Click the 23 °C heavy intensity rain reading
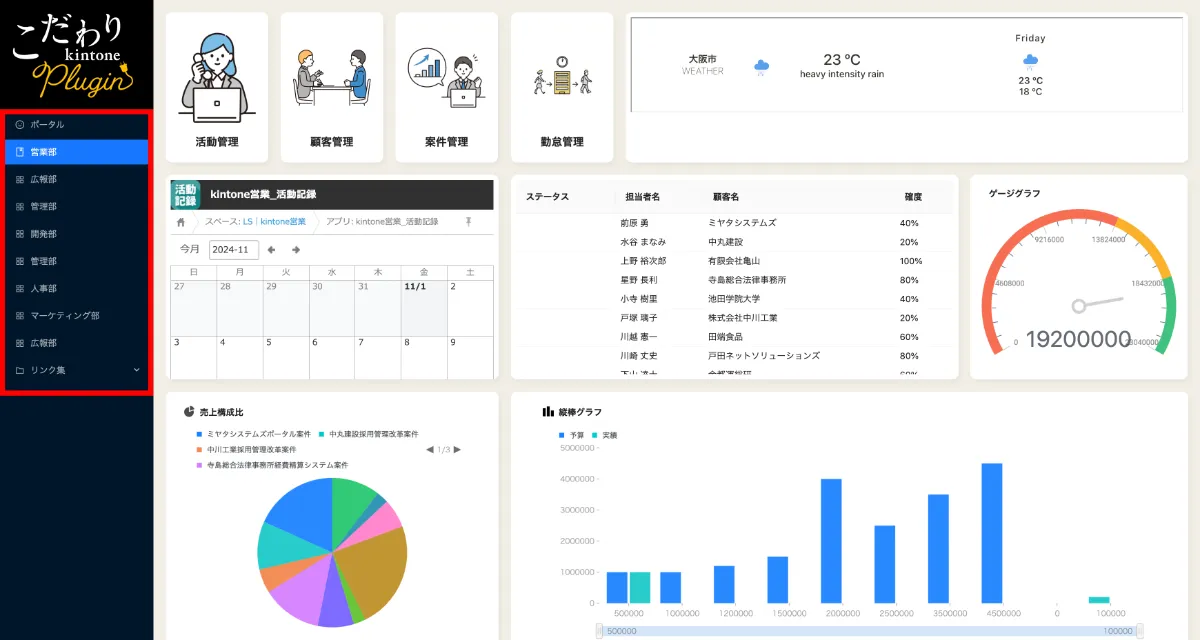 tap(841, 66)
